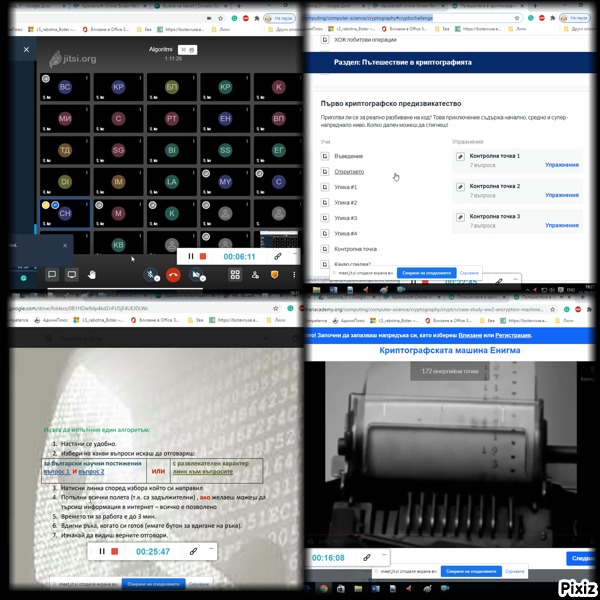Hang up the Jitsi call

point(173,274)
